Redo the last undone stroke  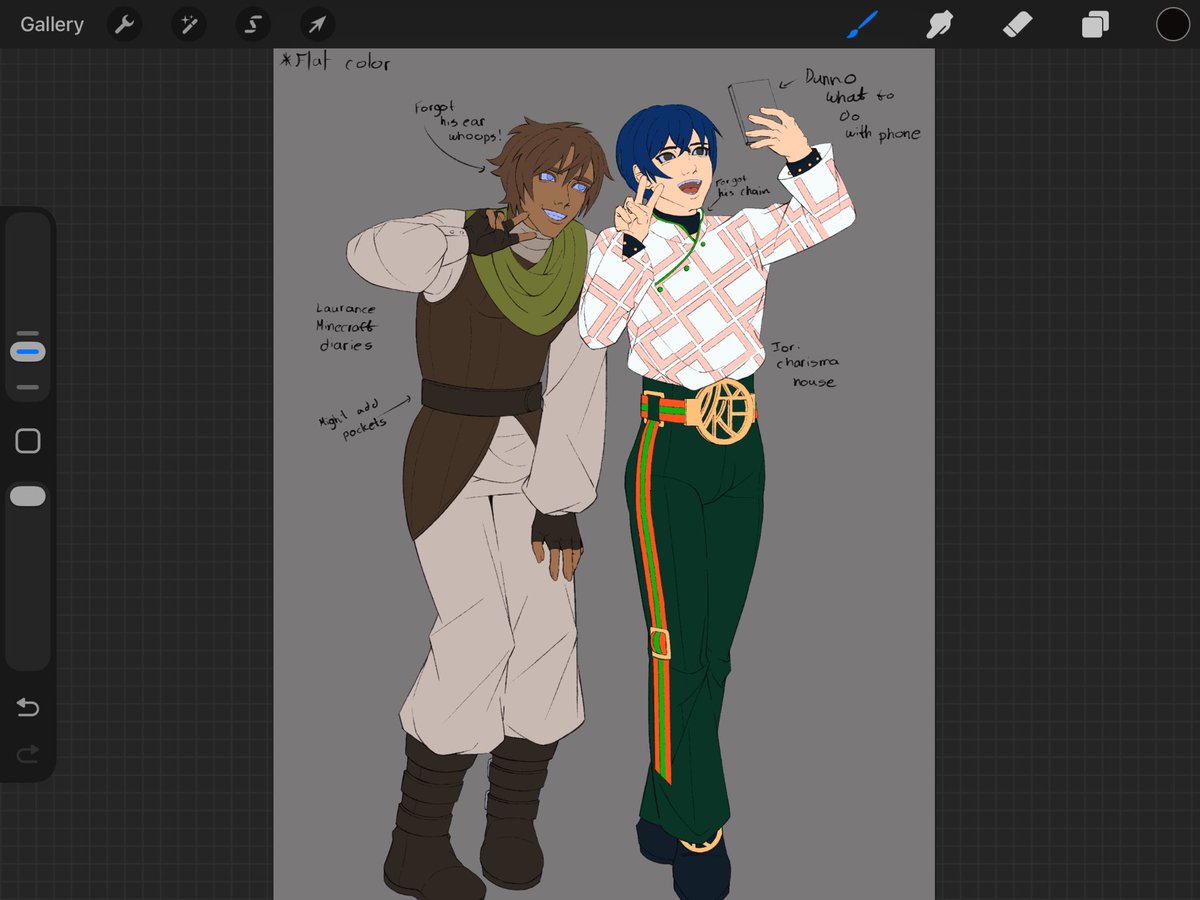pos(28,754)
